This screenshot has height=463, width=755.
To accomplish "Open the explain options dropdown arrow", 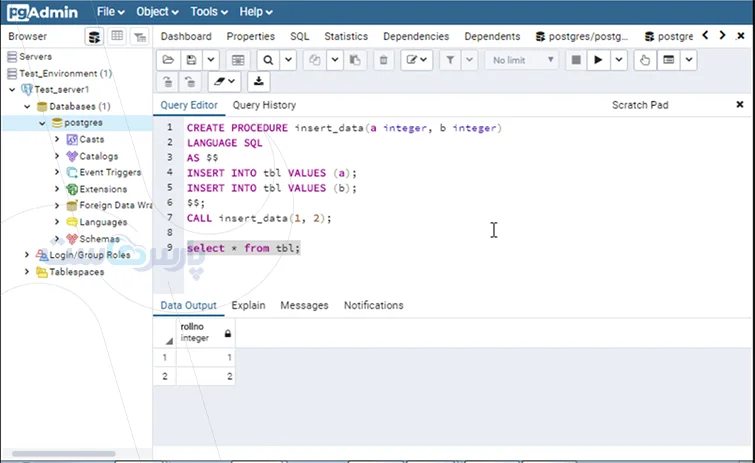I will click(x=689, y=60).
